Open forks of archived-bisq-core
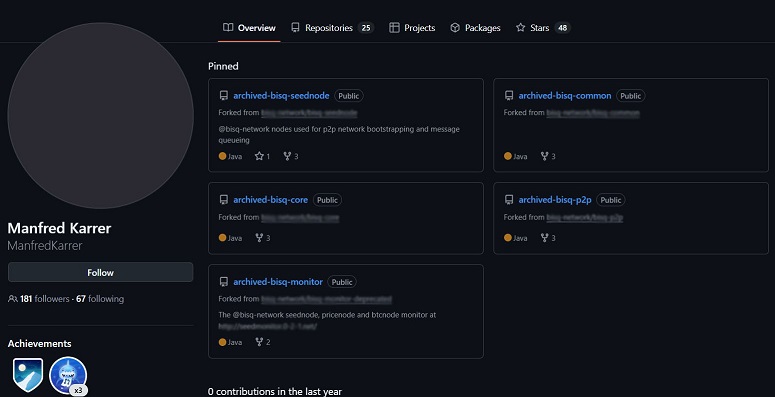Screen dimensions: 775x397 tap(262, 238)
